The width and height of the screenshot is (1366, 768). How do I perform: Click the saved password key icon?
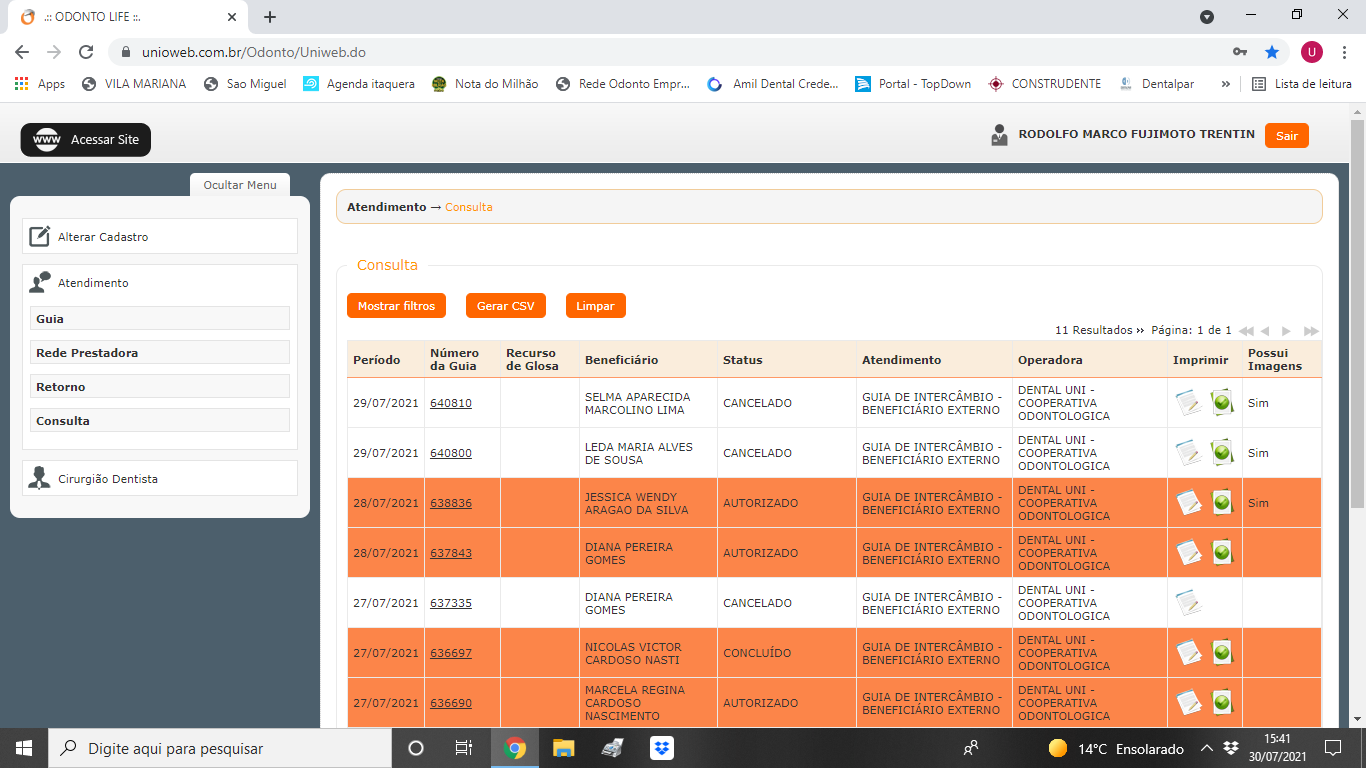(x=1239, y=52)
